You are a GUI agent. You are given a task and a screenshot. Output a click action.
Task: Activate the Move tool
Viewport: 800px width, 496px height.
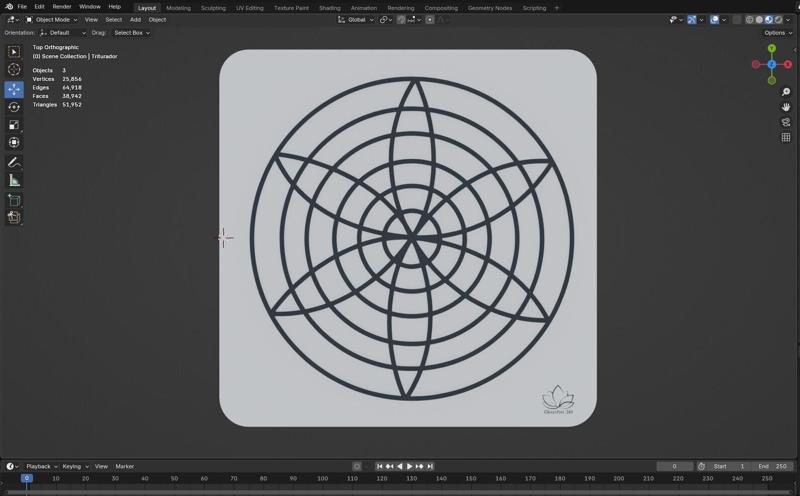(14, 89)
